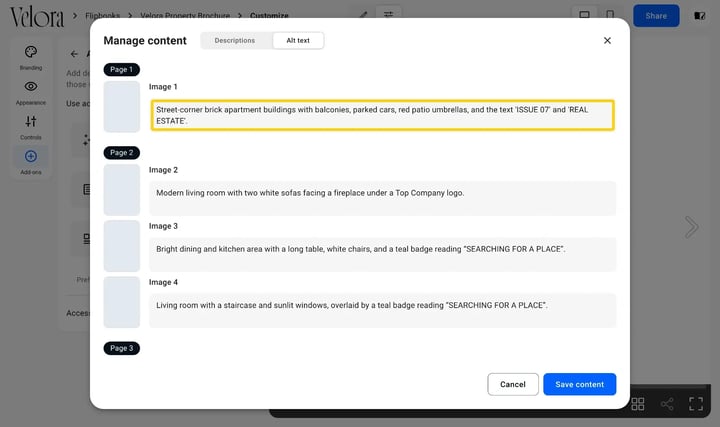Cancel the content changes

[x=513, y=384]
